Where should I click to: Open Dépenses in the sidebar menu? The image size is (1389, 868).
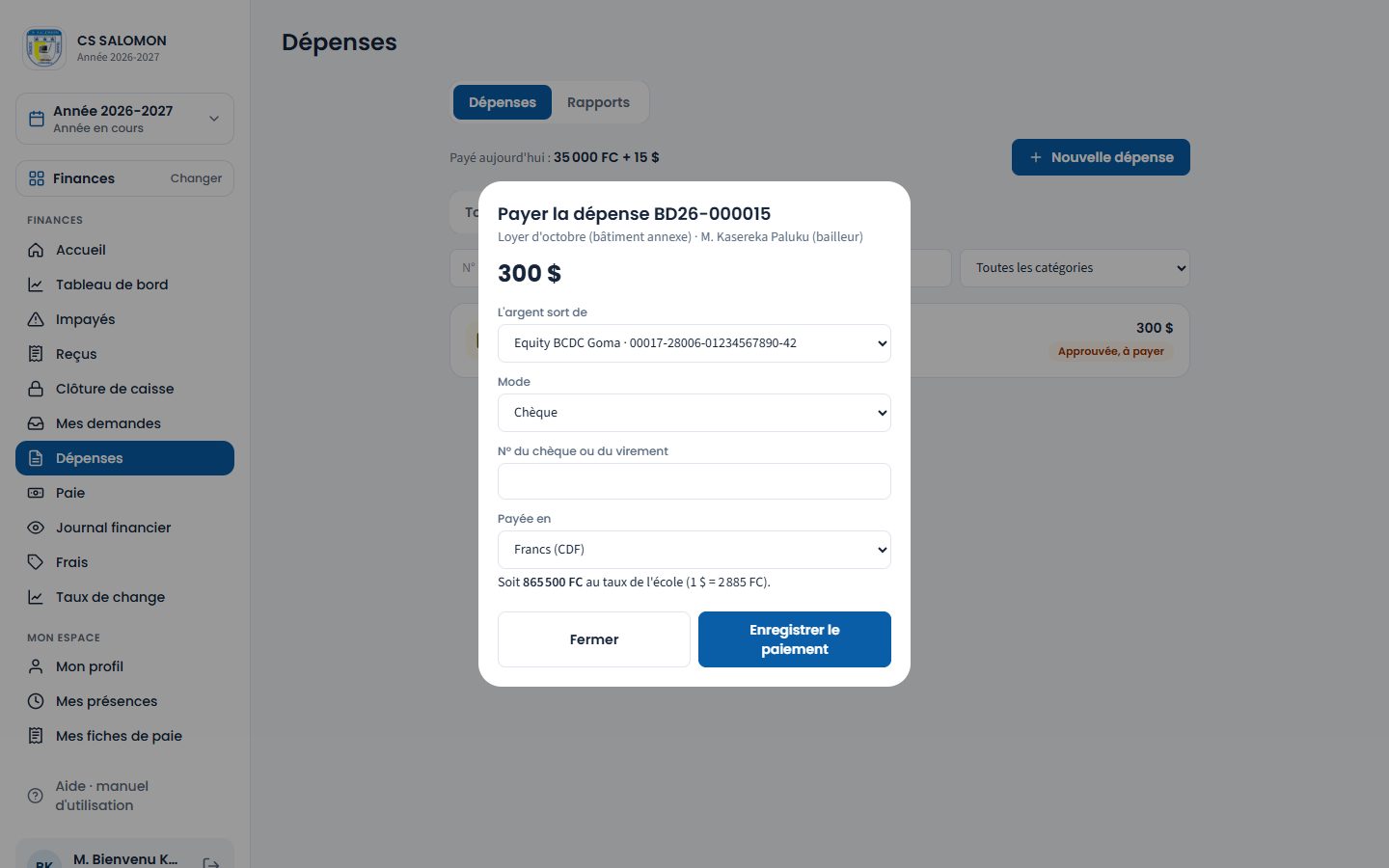[124, 458]
